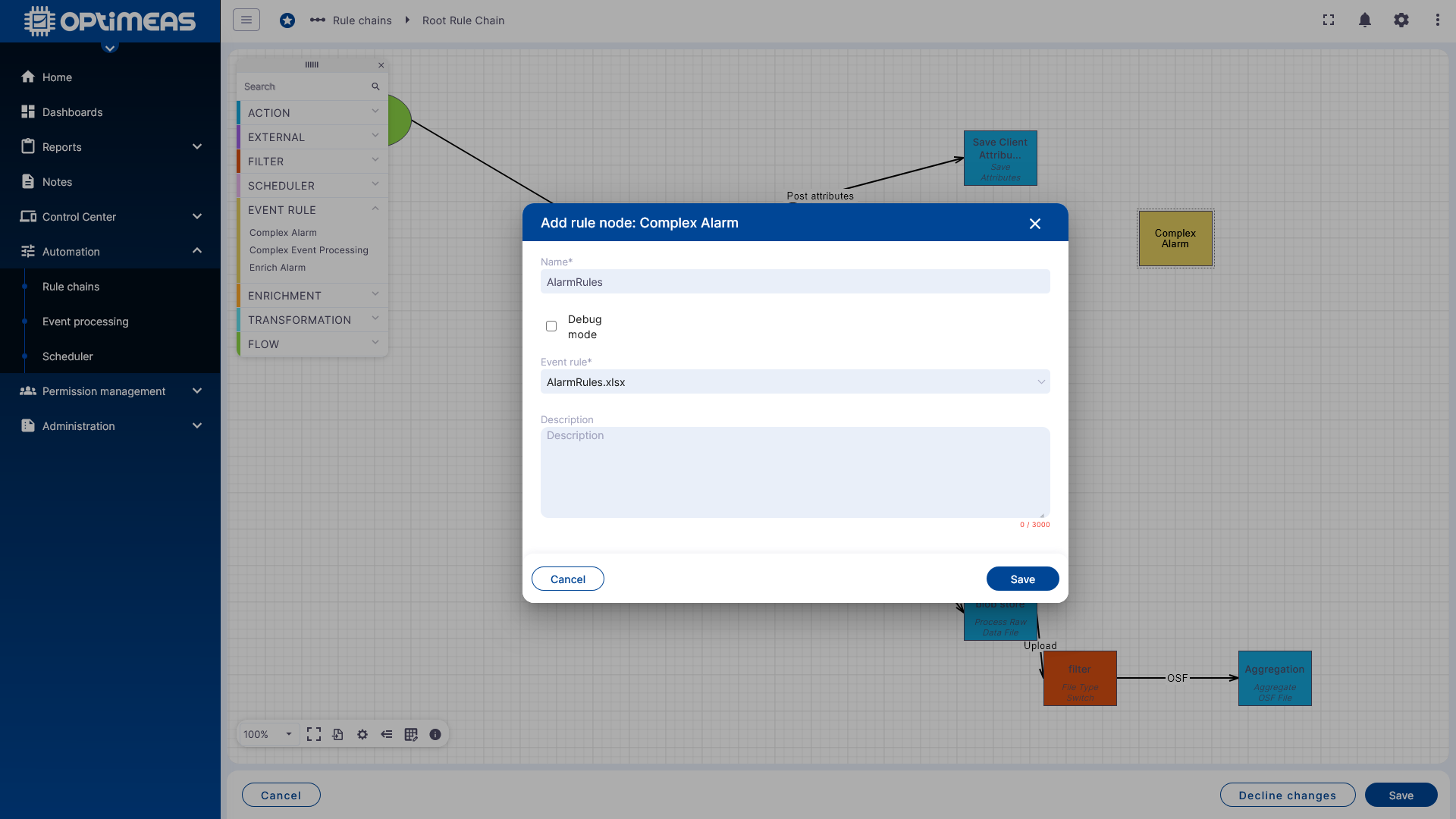
Task: Cancel the Add rule node dialog
Action: click(x=567, y=579)
